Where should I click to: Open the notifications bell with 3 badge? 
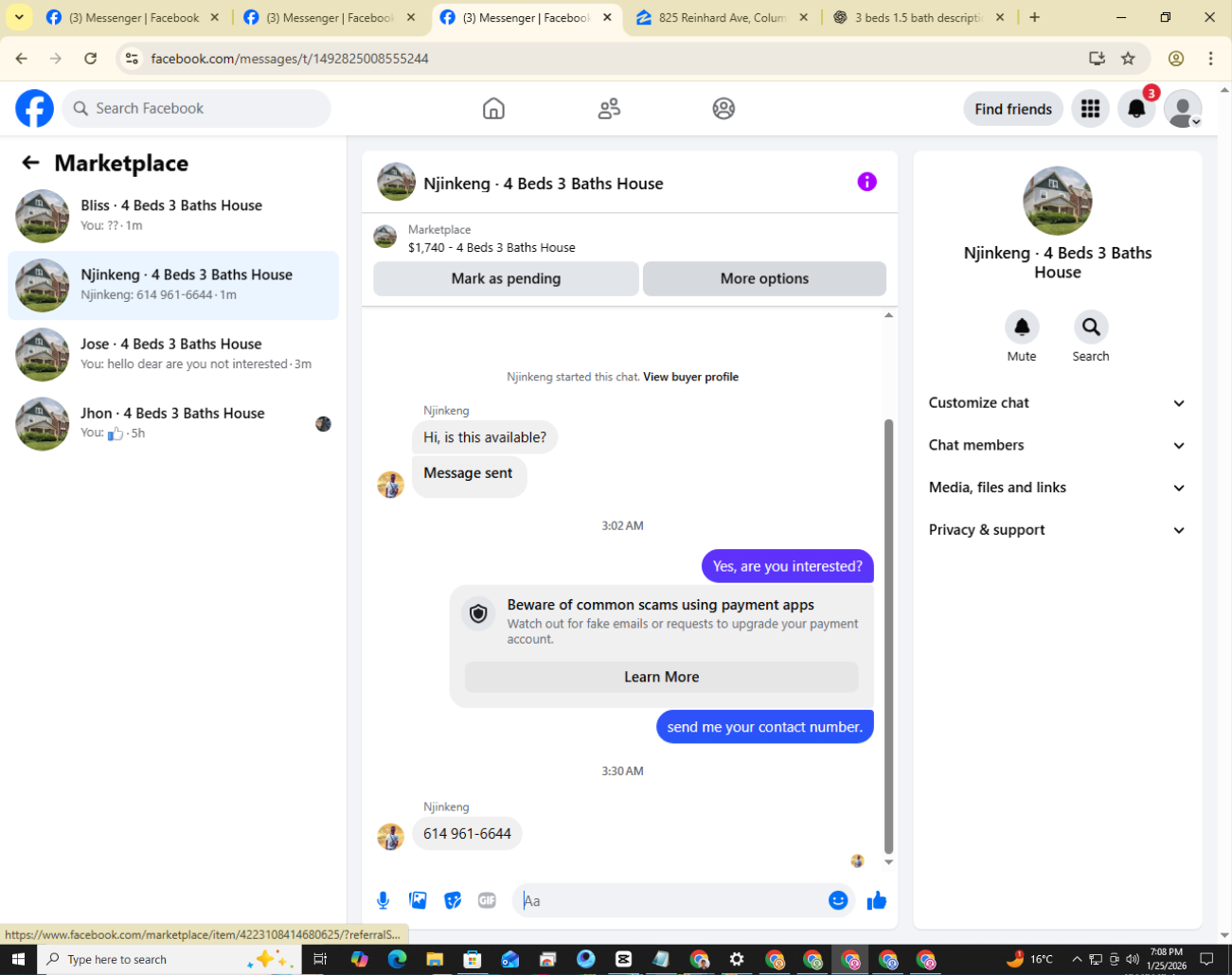point(1136,109)
